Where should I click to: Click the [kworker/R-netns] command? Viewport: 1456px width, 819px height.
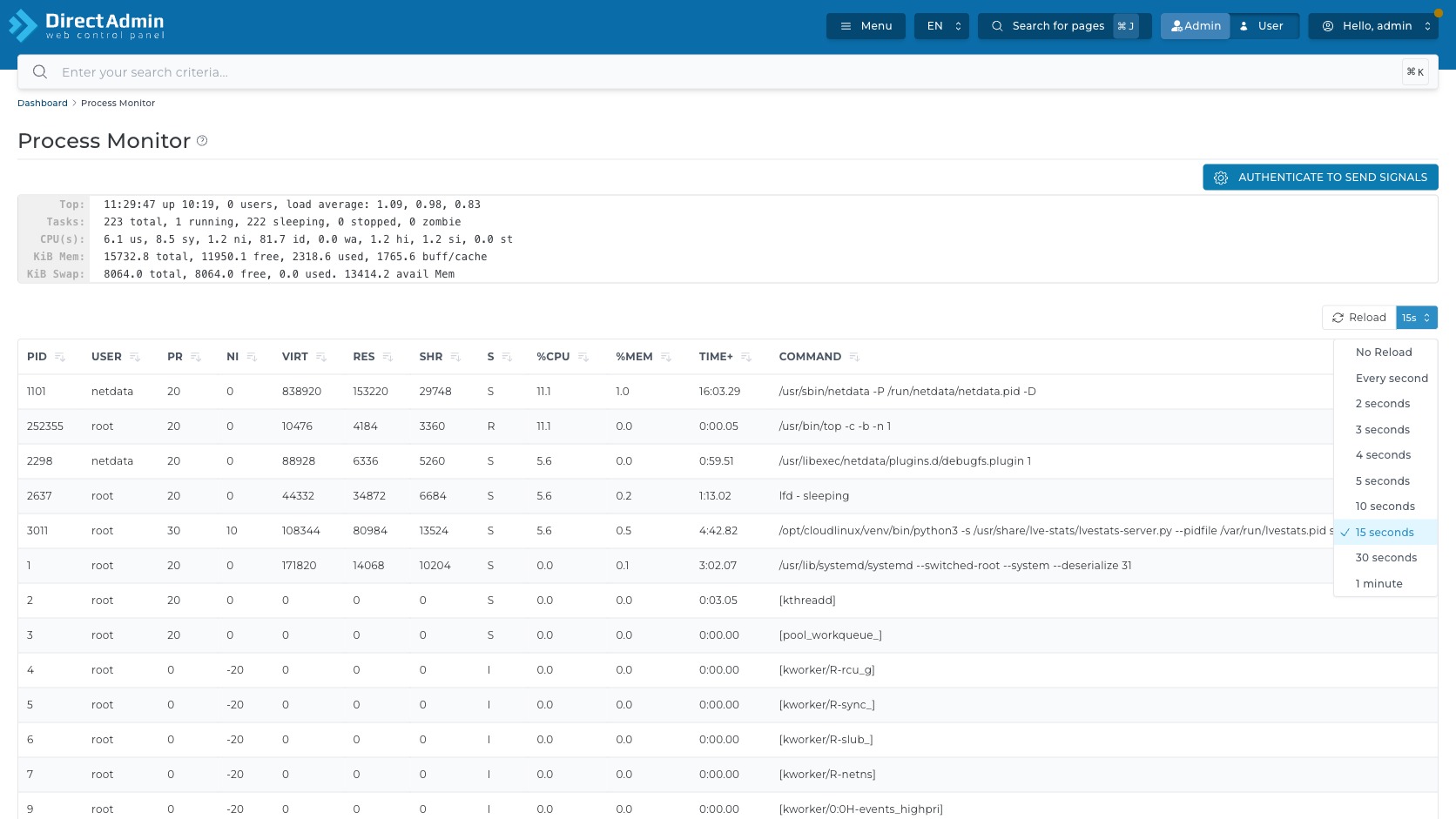(x=826, y=775)
